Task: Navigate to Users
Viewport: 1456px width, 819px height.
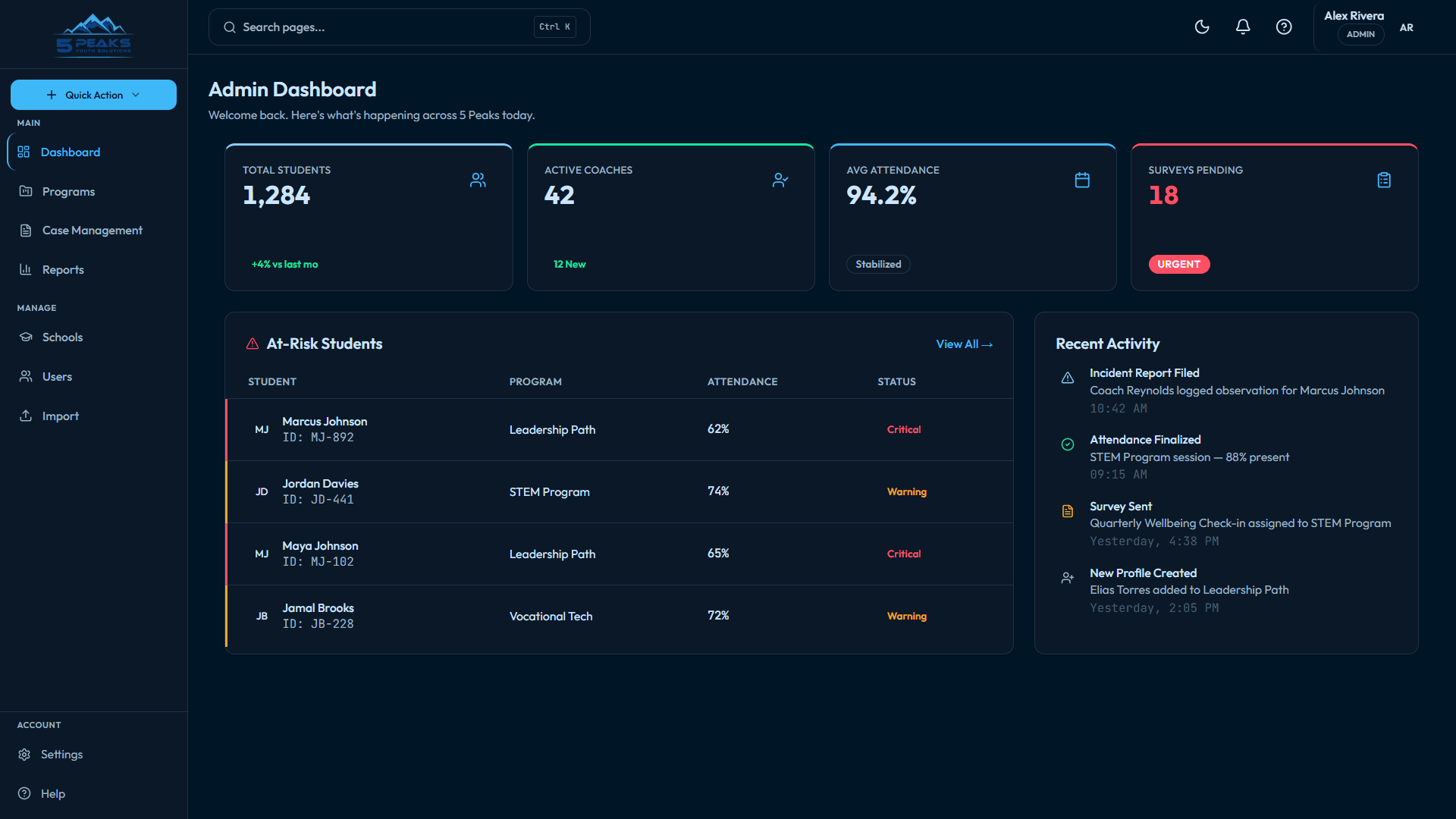Action: coord(94,377)
